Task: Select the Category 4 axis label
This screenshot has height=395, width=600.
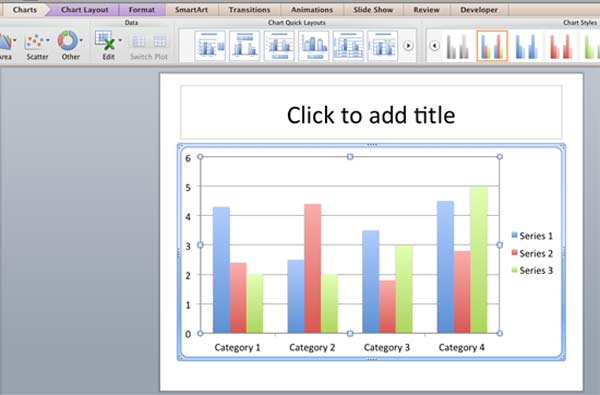Action: pyautogui.click(x=461, y=347)
